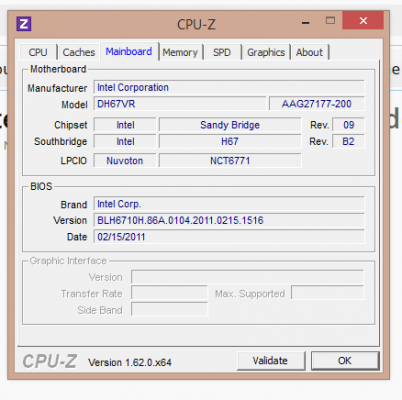Screen dimensions: 402x400
Task: Click the Transfer Rate empty field
Action: point(169,293)
